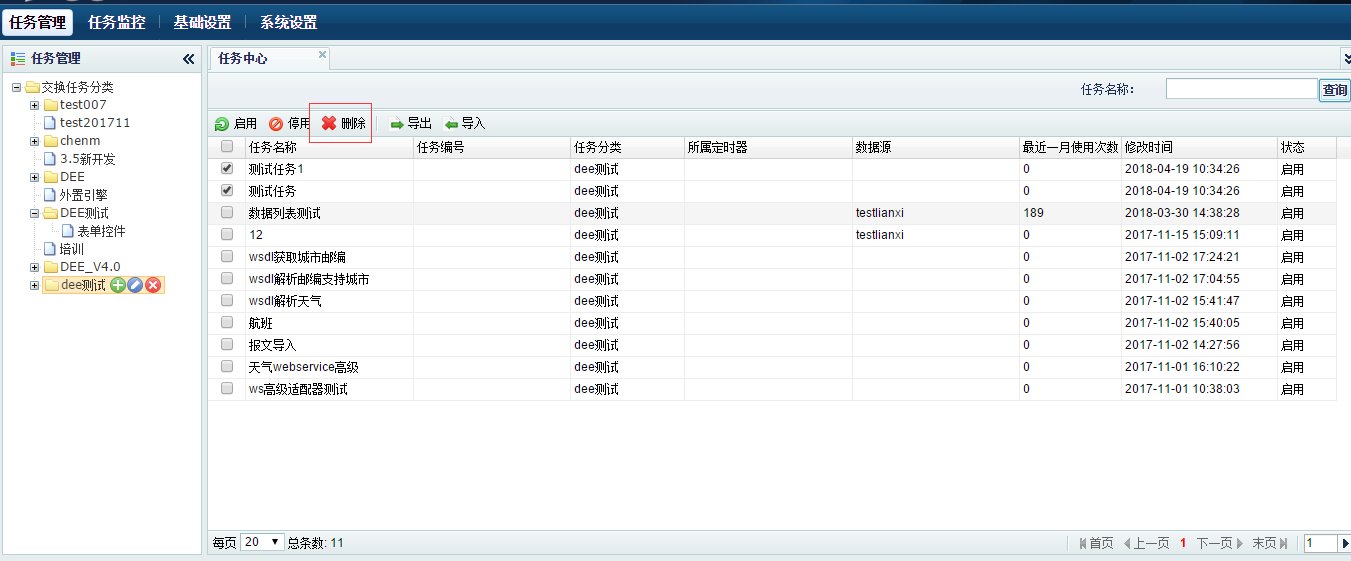This screenshot has width=1351, height=561.
Task: Click the page number input field
Action: [1321, 543]
